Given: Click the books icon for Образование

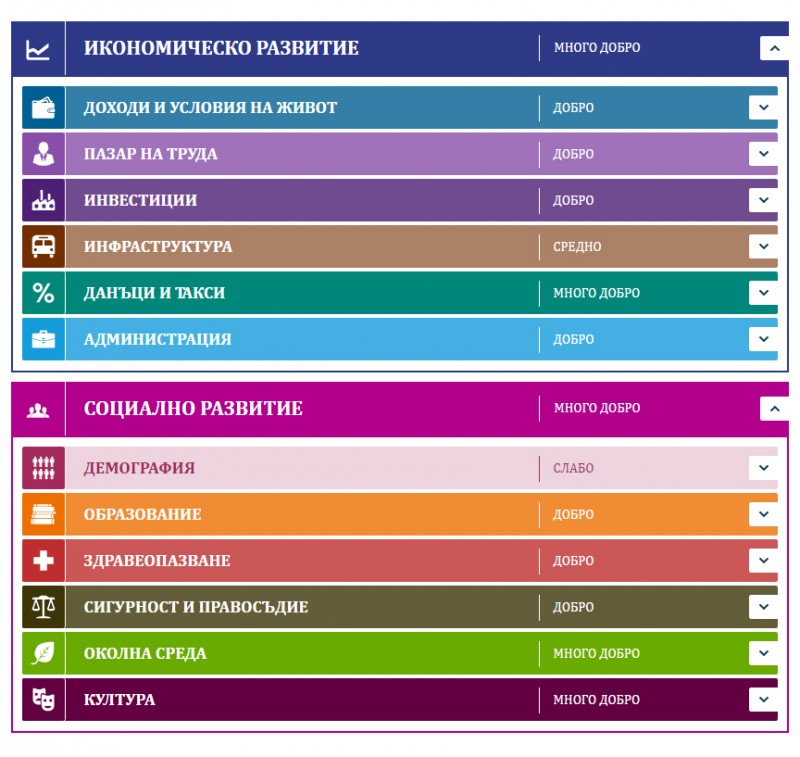Looking at the screenshot, I should tap(43, 515).
